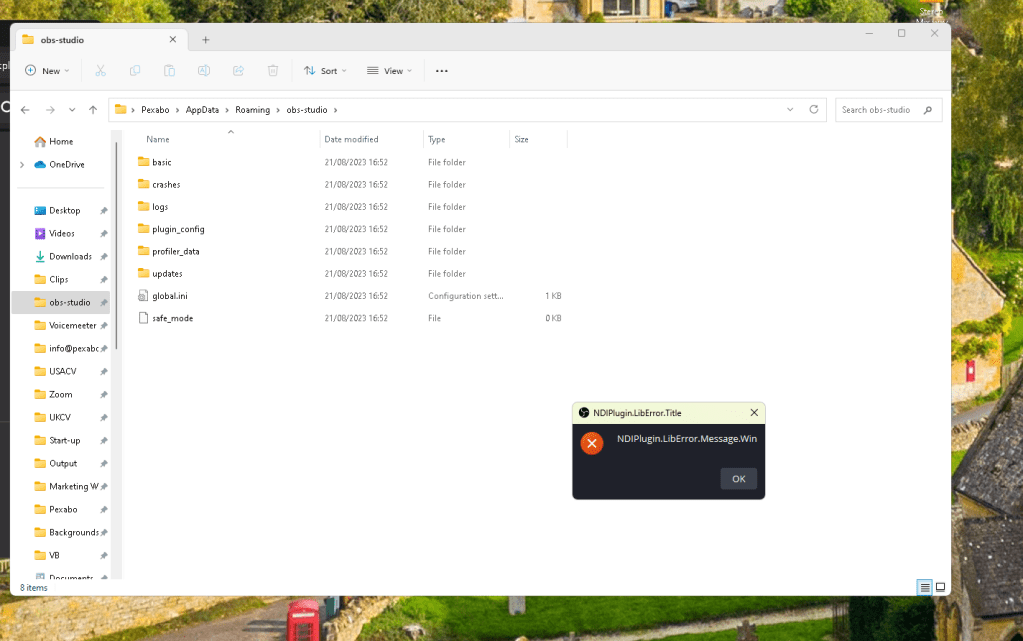The width and height of the screenshot is (1023, 641).
Task: Open USACV folder in quick access
Action: [61, 371]
